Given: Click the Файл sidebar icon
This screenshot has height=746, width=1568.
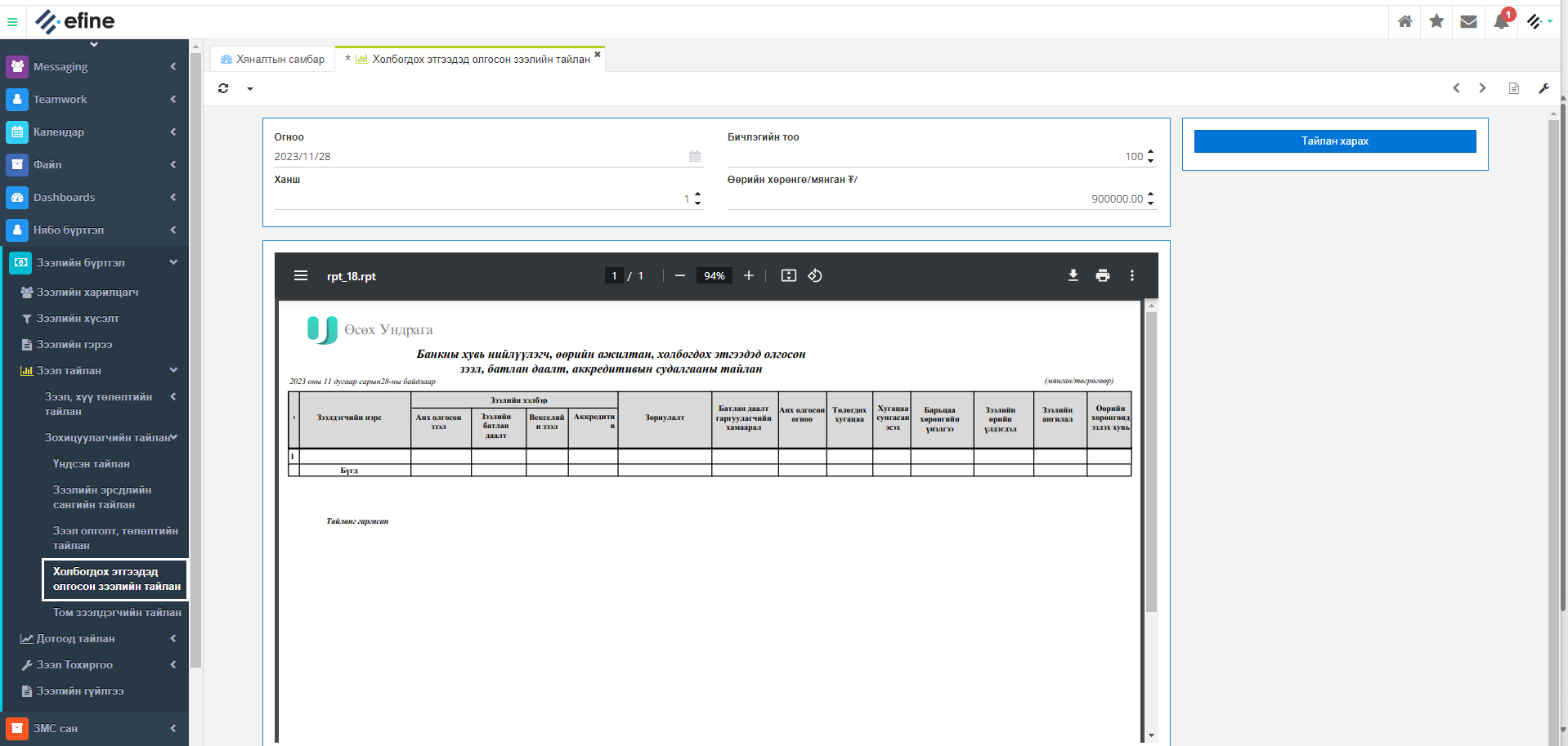Looking at the screenshot, I should pyautogui.click(x=17, y=164).
